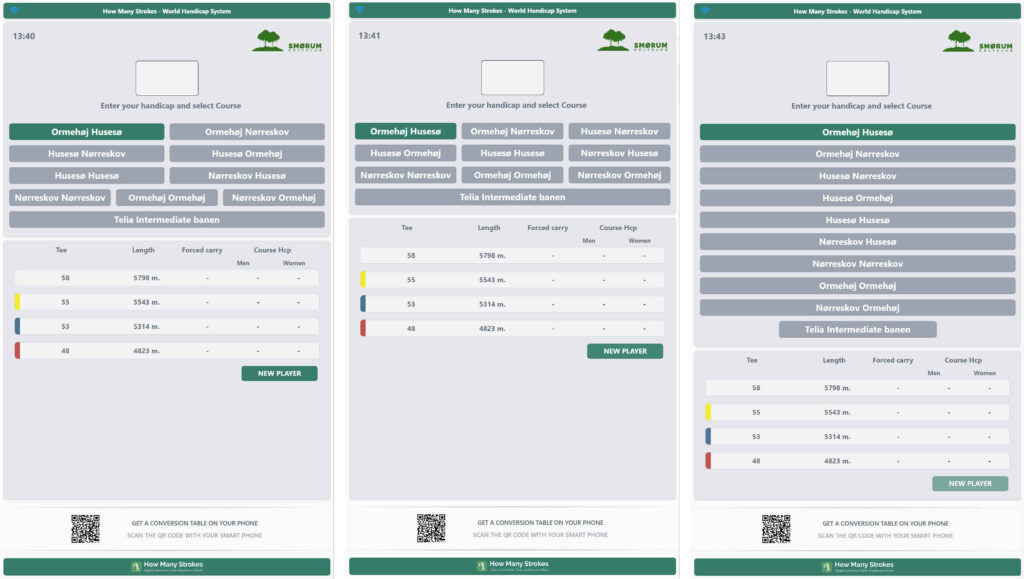1024x579 pixels.
Task: Click the Wi-Fi icon in the 13:43 screen
Action: (704, 10)
